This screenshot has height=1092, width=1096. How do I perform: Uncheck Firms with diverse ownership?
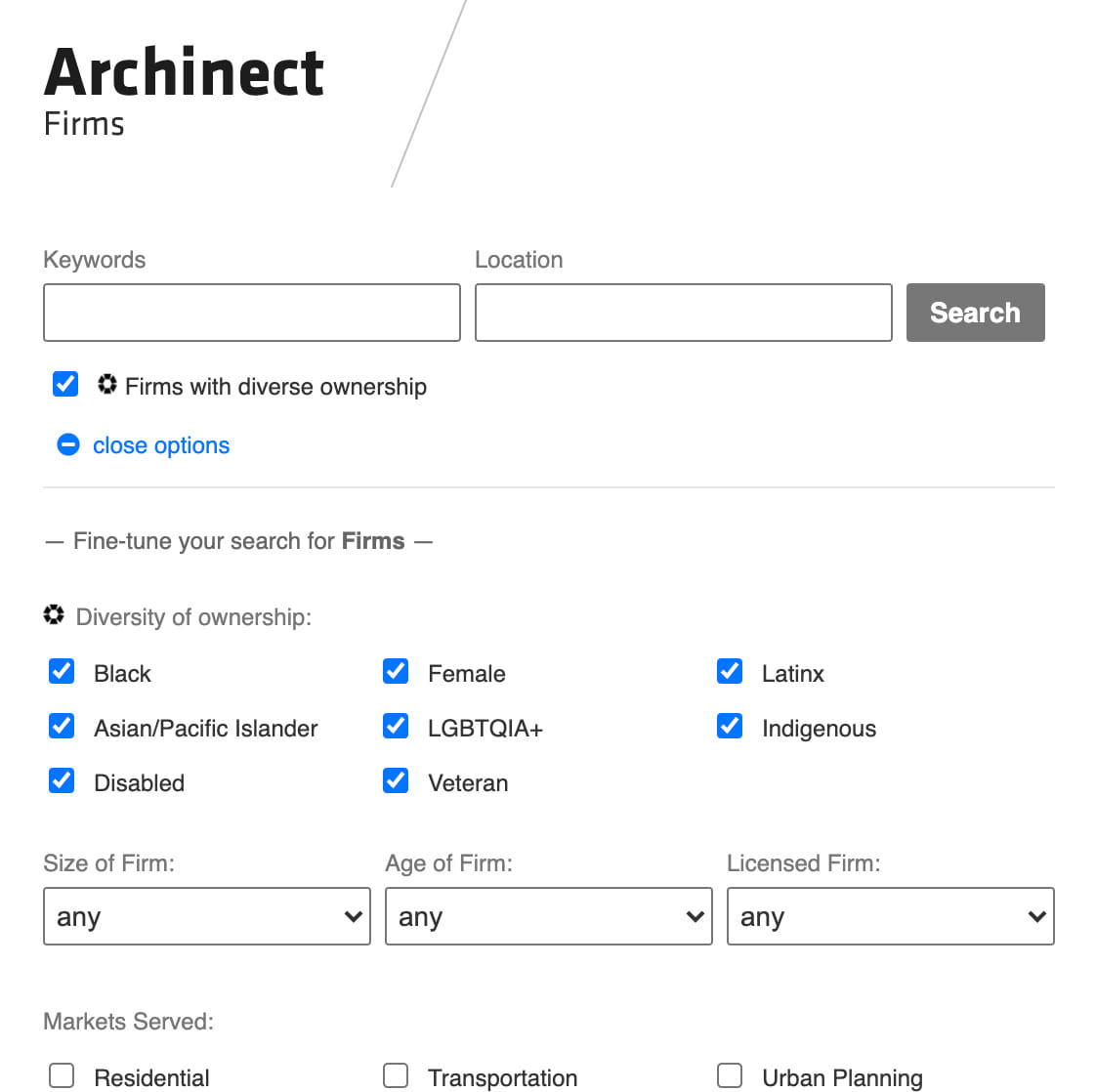(64, 384)
